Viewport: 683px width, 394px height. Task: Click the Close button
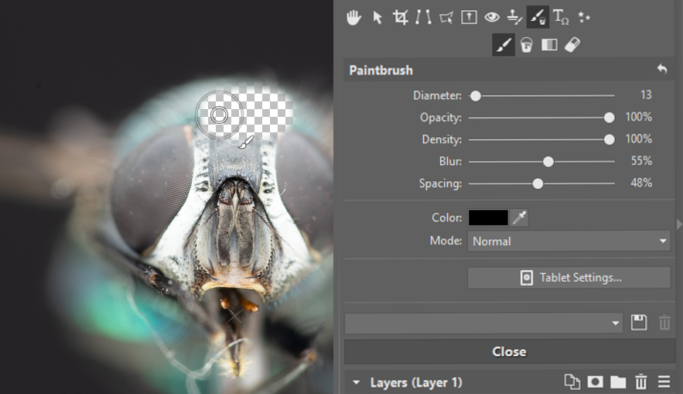(x=509, y=352)
